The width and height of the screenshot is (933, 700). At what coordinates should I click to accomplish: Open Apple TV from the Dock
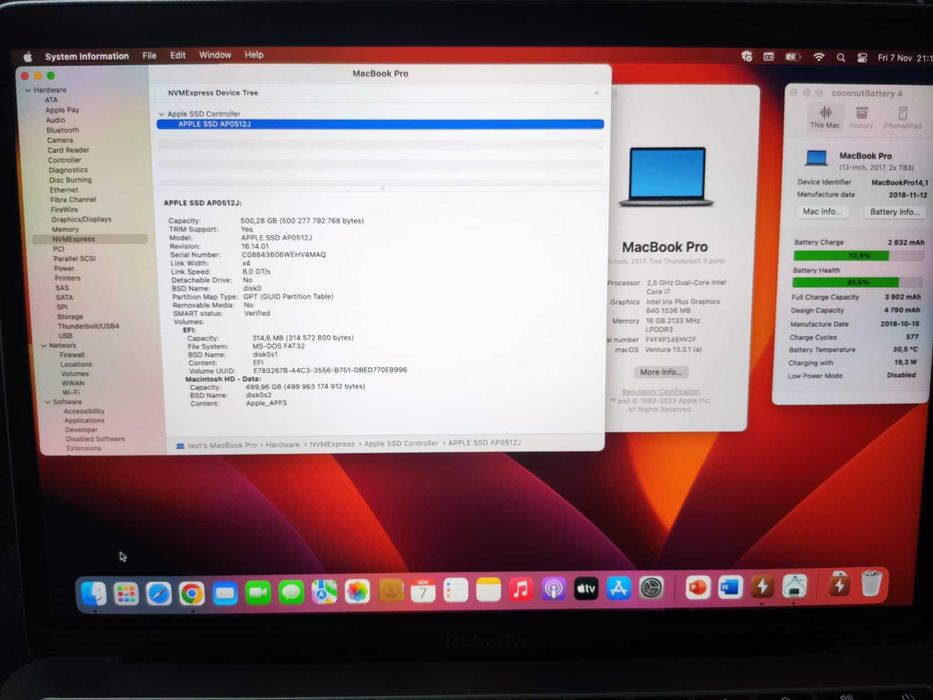586,589
